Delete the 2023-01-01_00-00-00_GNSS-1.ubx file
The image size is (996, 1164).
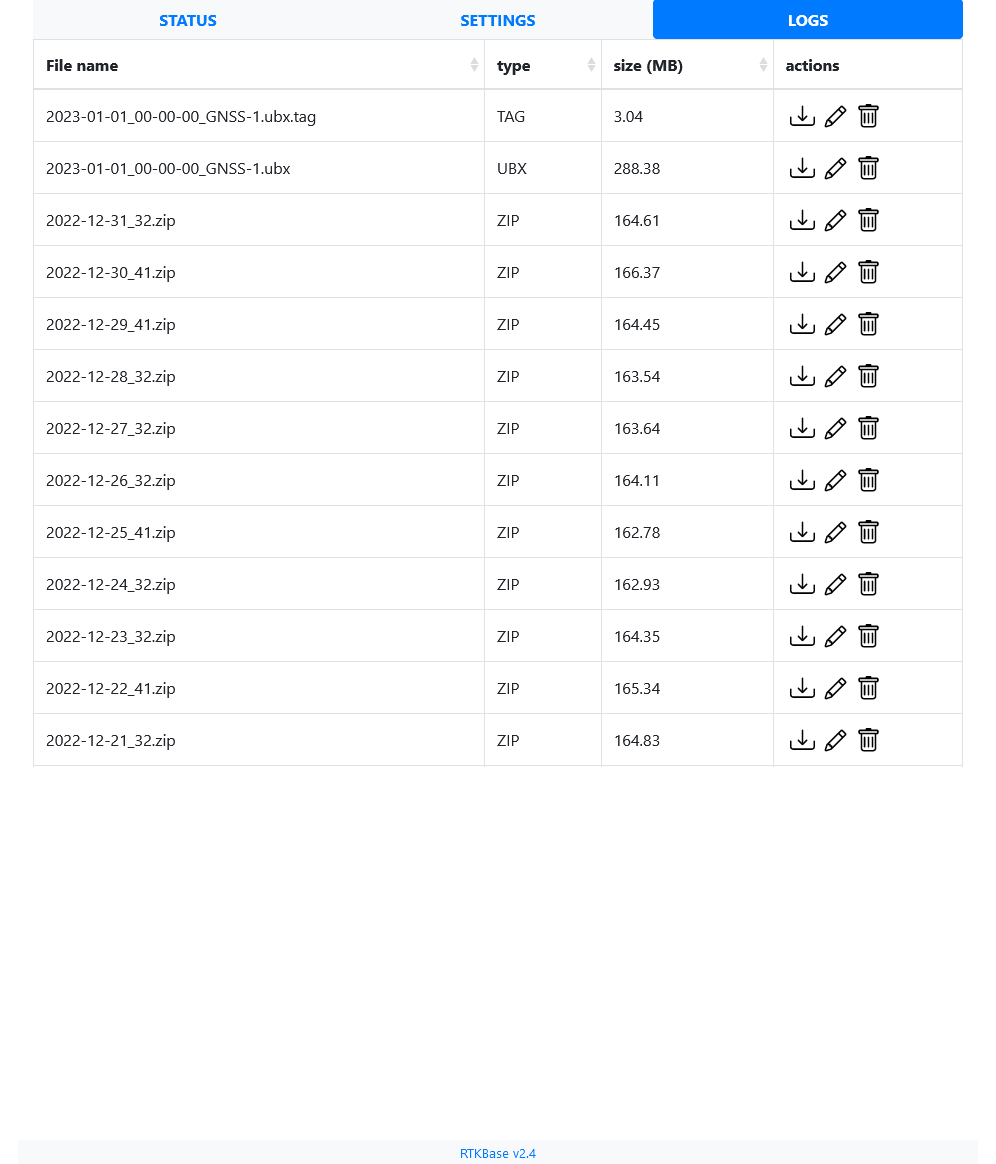[x=868, y=169]
